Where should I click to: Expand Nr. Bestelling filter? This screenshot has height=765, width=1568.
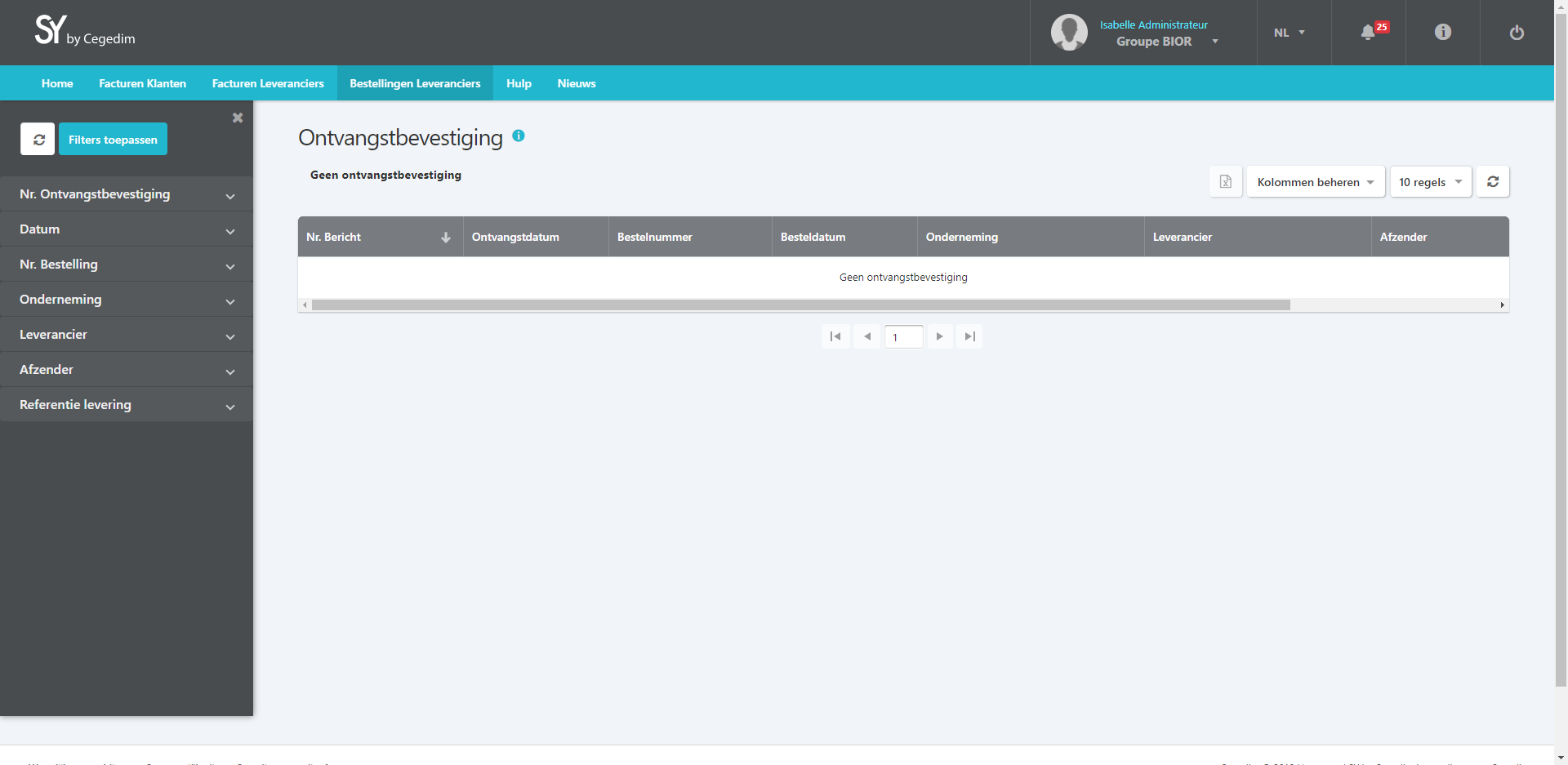[127, 265]
